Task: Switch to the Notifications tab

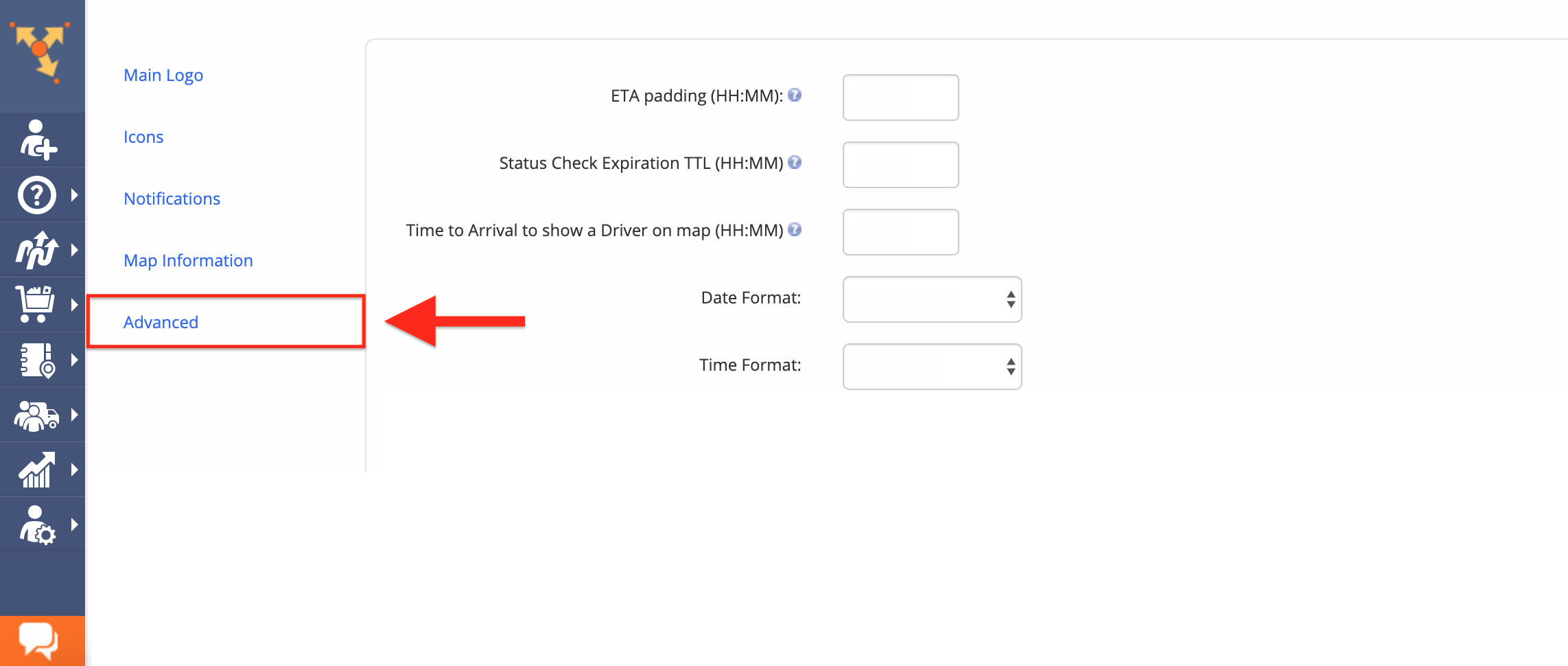Action: pos(172,198)
